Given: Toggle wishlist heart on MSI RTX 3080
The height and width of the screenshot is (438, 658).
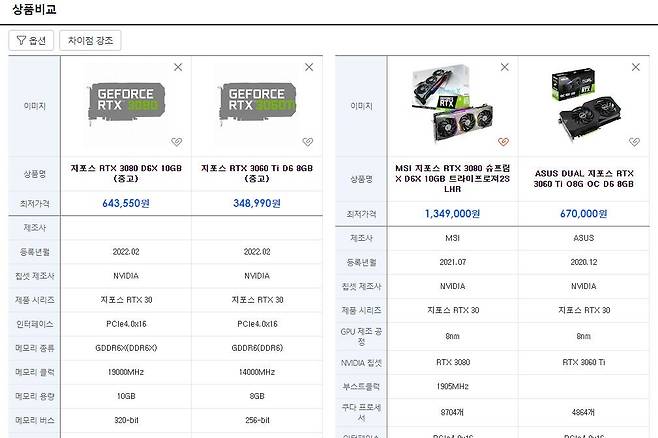Looking at the screenshot, I should [x=504, y=142].
